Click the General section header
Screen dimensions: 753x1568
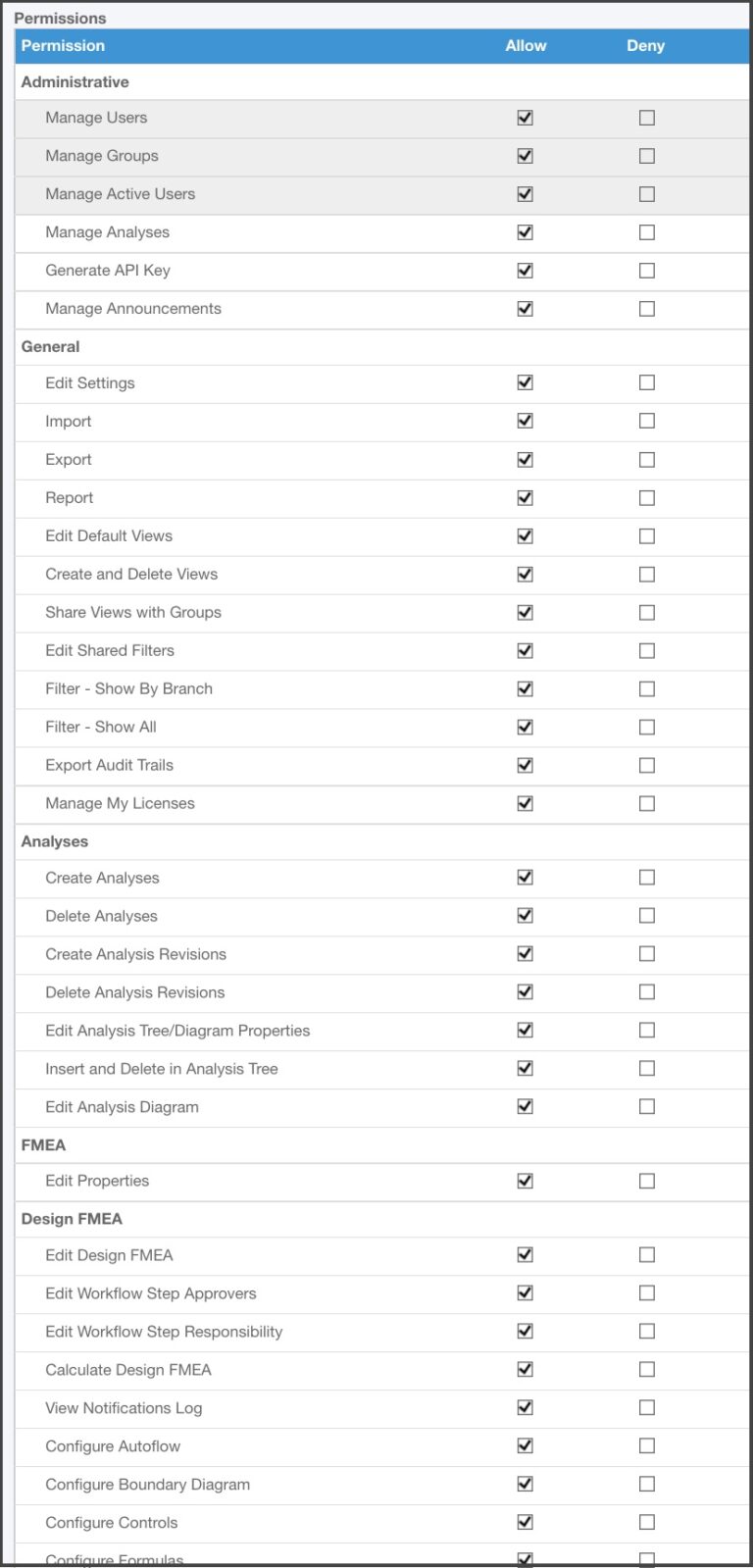click(x=50, y=346)
